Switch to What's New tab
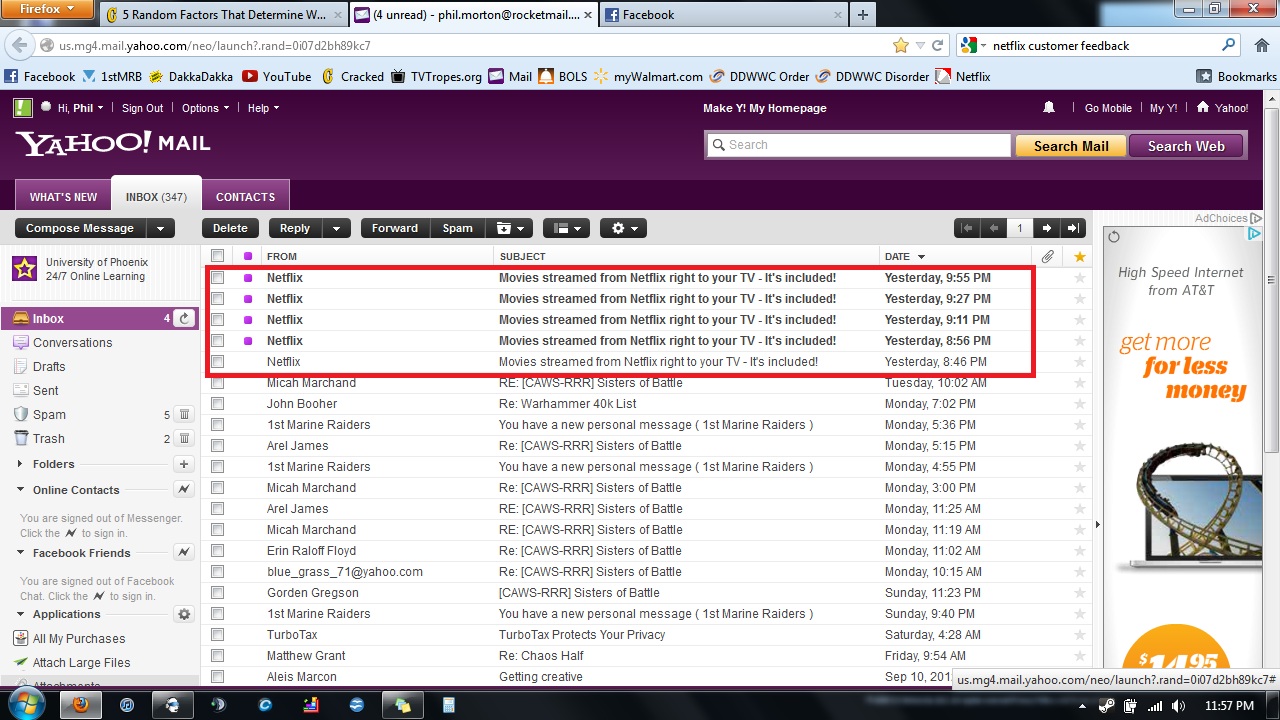This screenshot has width=1280, height=720. pyautogui.click(x=63, y=197)
